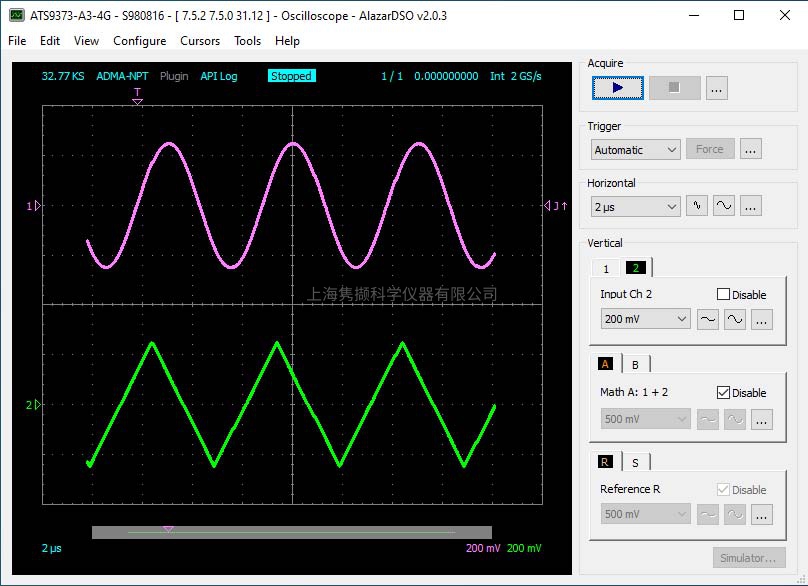Open the 200 mV Ch 2 range dropdown

[x=646, y=319]
